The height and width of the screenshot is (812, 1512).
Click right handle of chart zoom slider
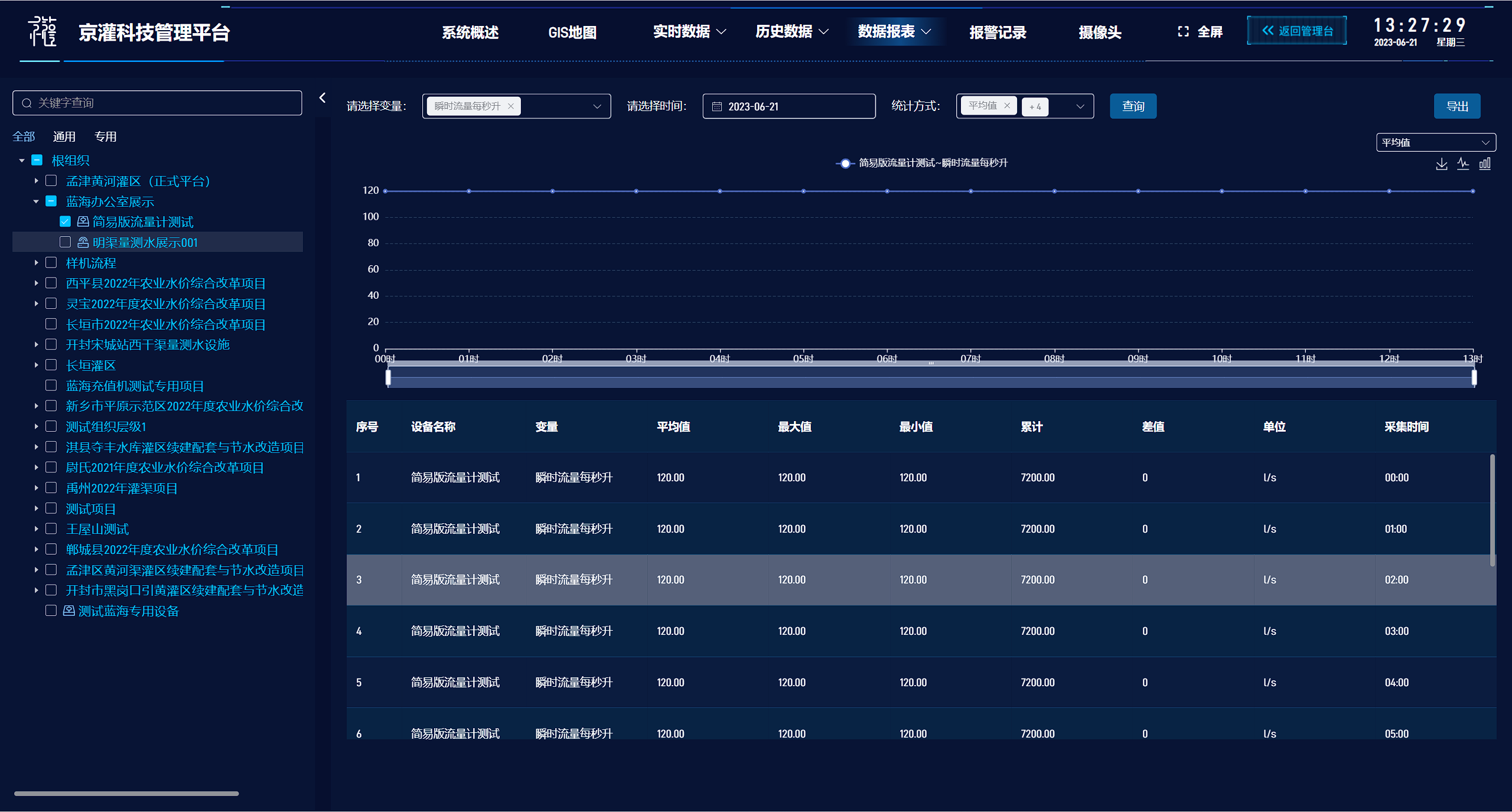(x=1474, y=377)
